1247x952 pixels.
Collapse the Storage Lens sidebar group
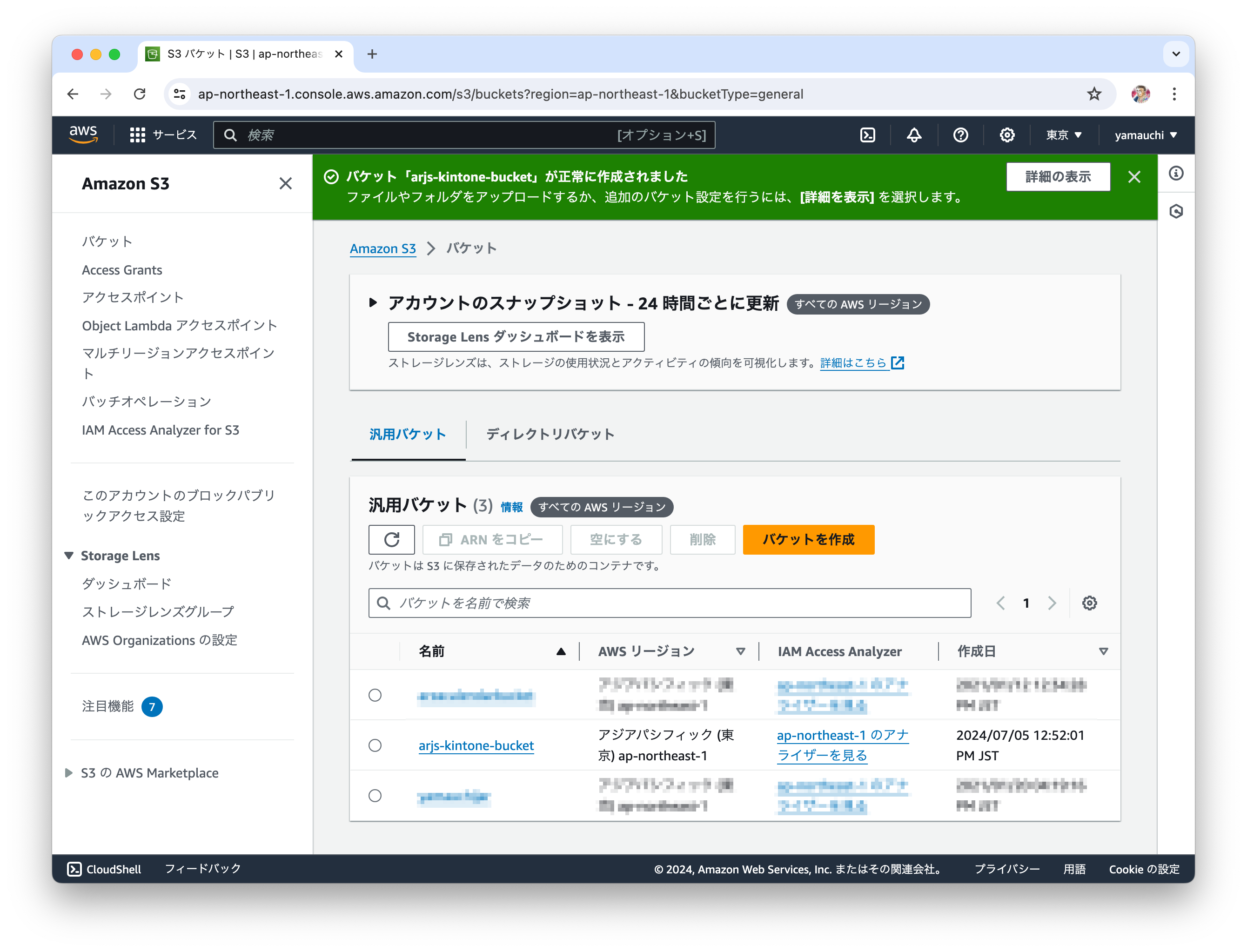pos(68,556)
